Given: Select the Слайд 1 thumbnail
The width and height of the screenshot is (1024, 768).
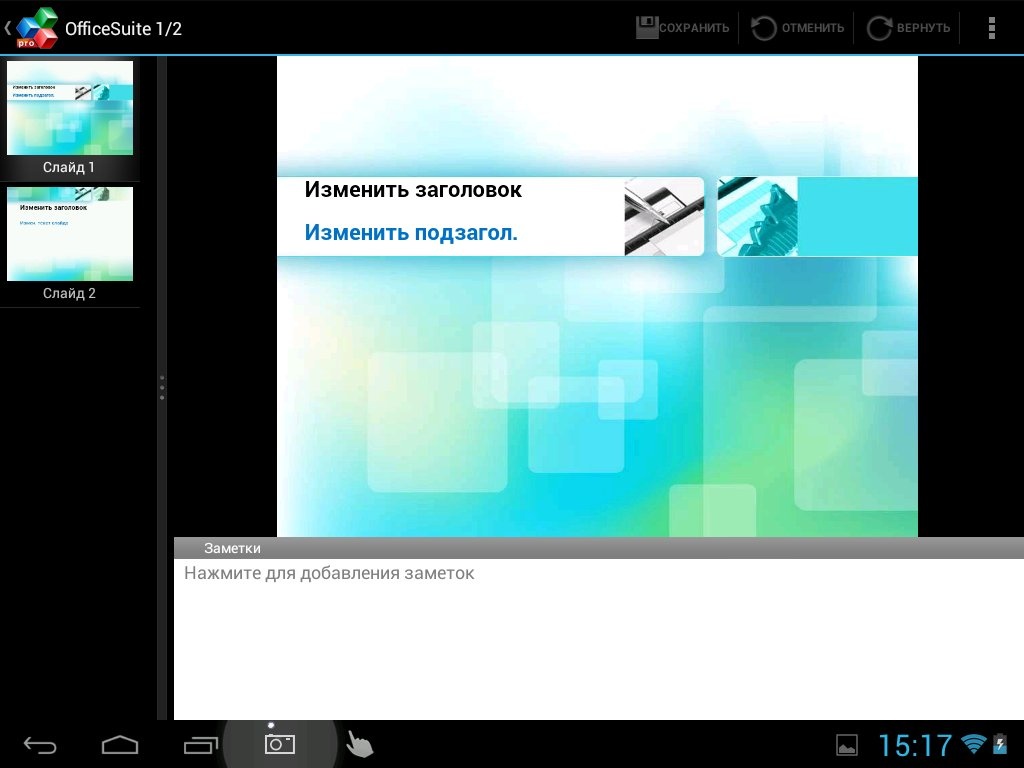Looking at the screenshot, I should (70, 108).
